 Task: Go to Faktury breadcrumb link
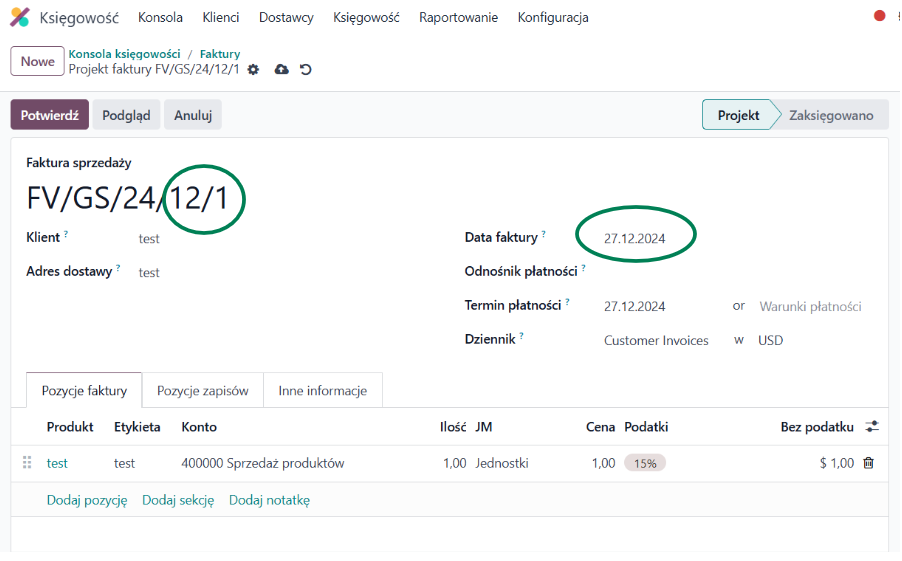tap(220, 54)
